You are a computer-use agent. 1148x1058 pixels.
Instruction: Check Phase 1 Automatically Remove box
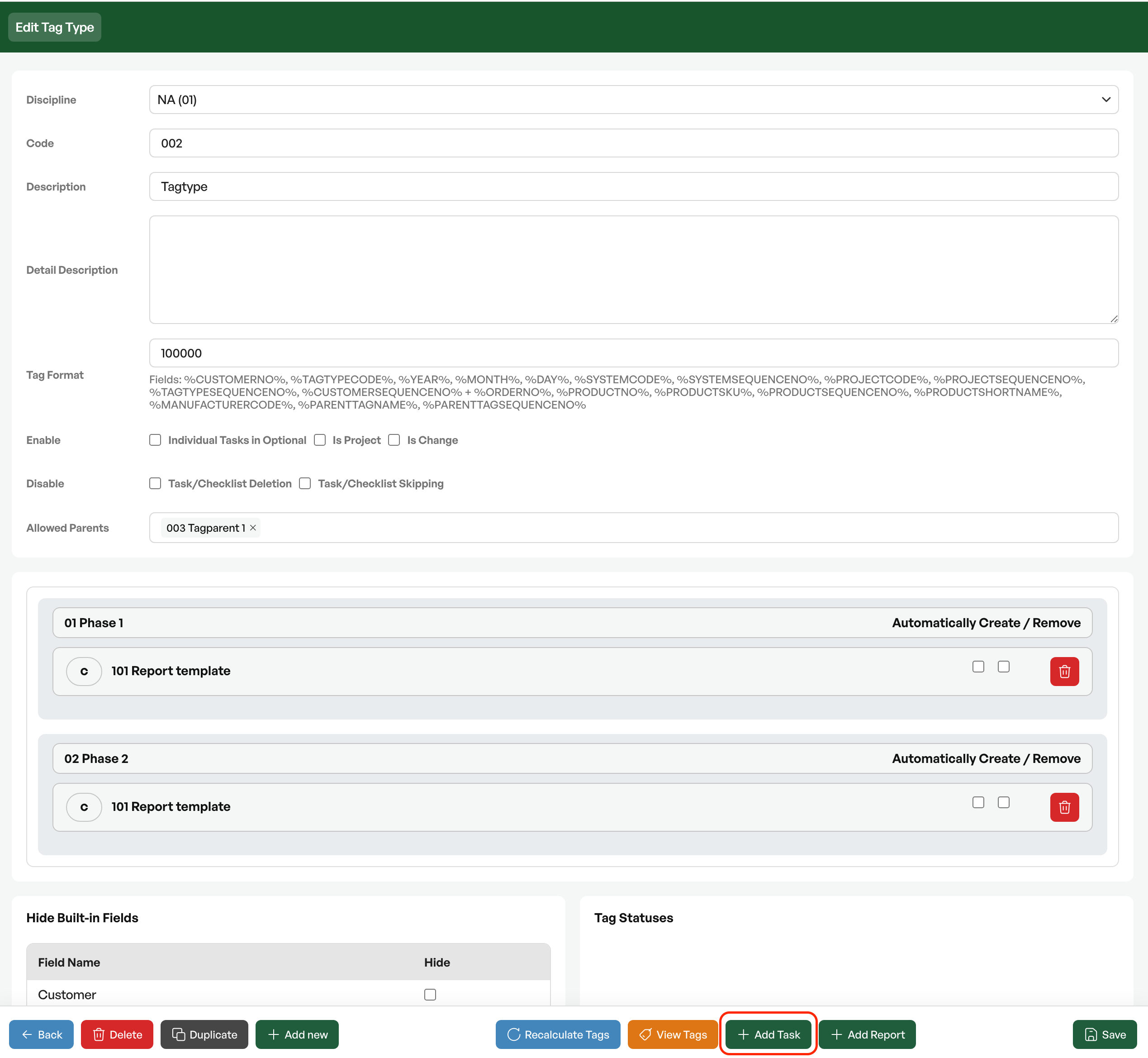coord(1003,667)
